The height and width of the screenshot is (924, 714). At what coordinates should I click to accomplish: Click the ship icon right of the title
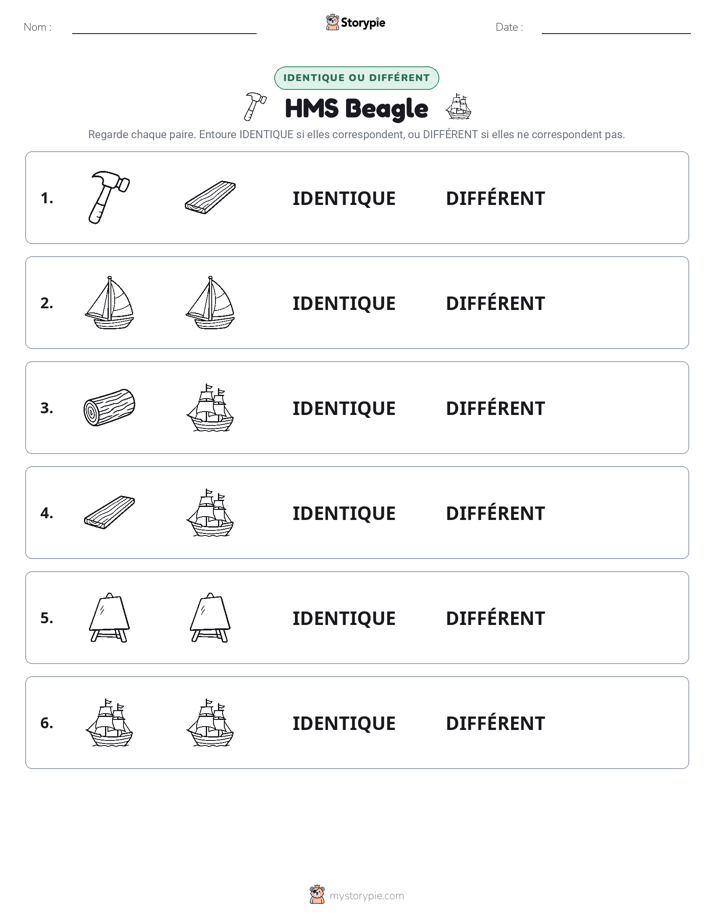pos(458,107)
